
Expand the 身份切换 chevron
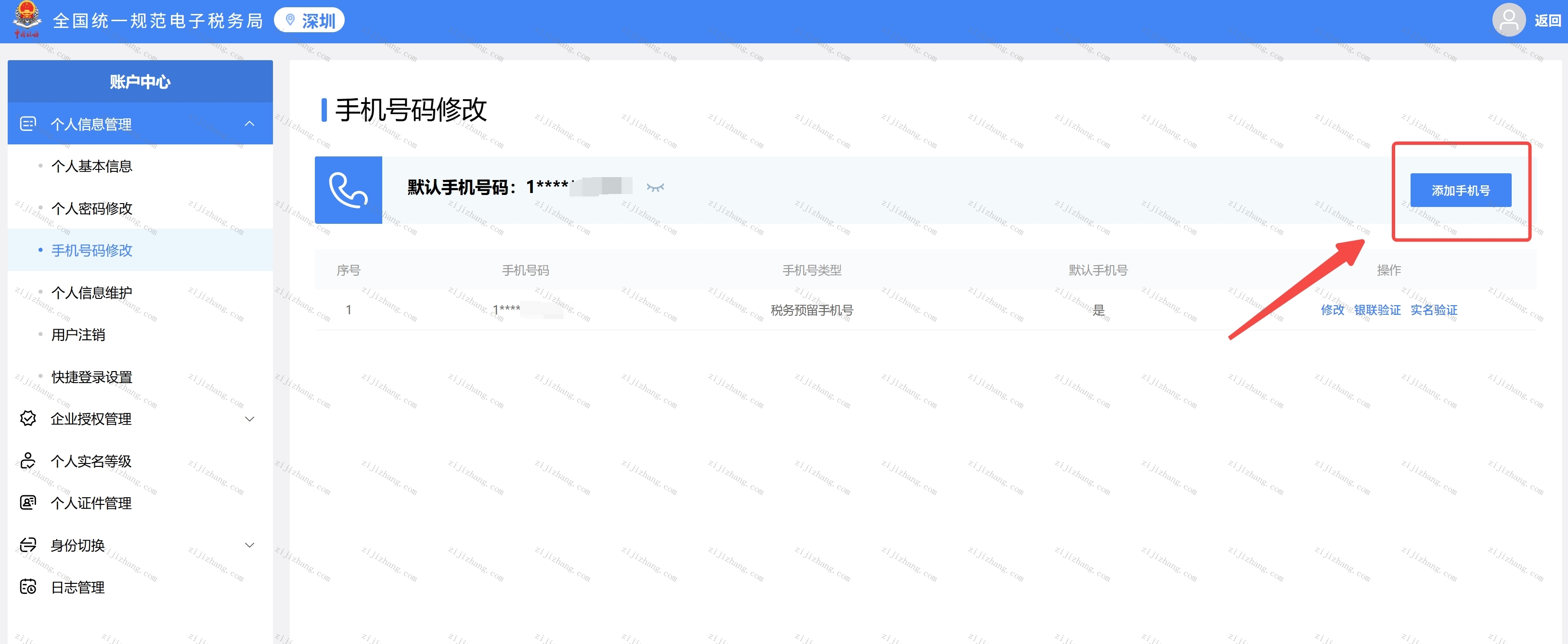[249, 545]
